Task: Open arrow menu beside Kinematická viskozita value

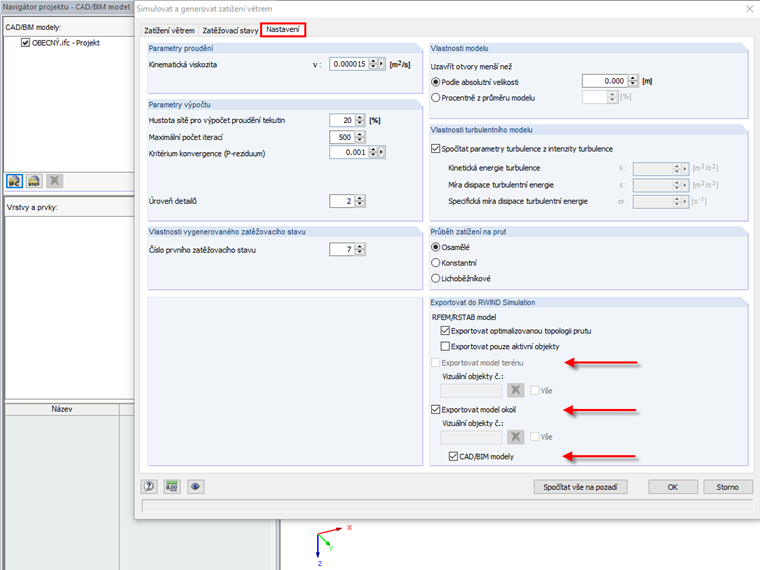Action: [381, 64]
